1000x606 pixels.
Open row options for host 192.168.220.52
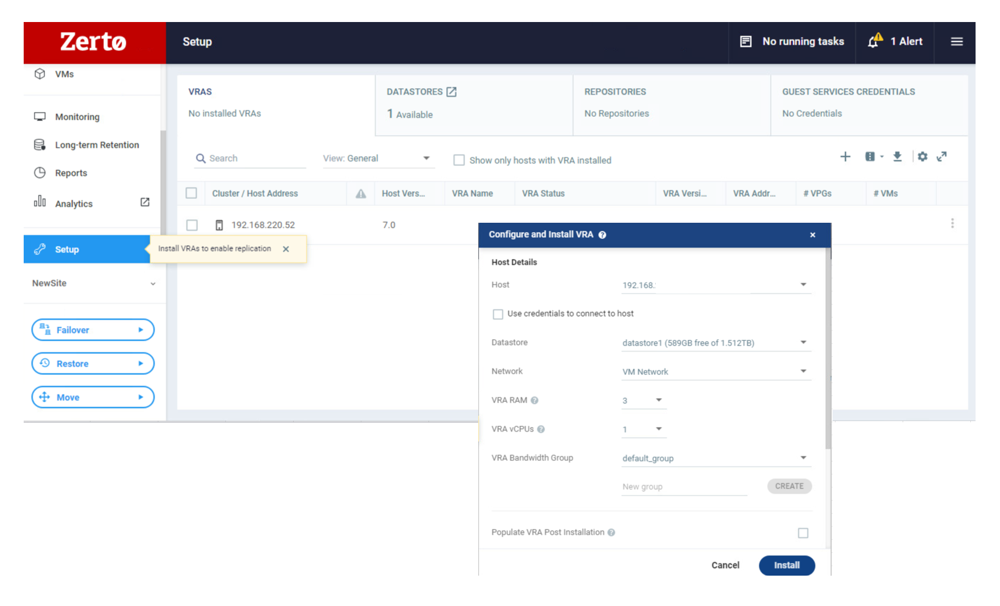(952, 223)
